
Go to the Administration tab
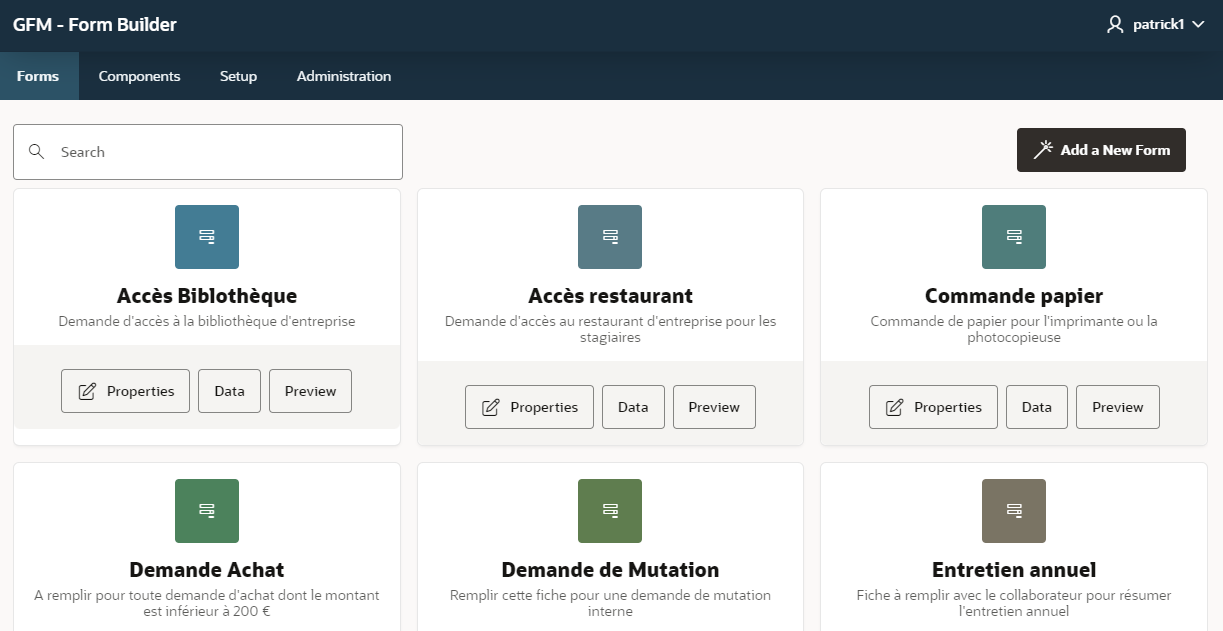[x=344, y=76]
